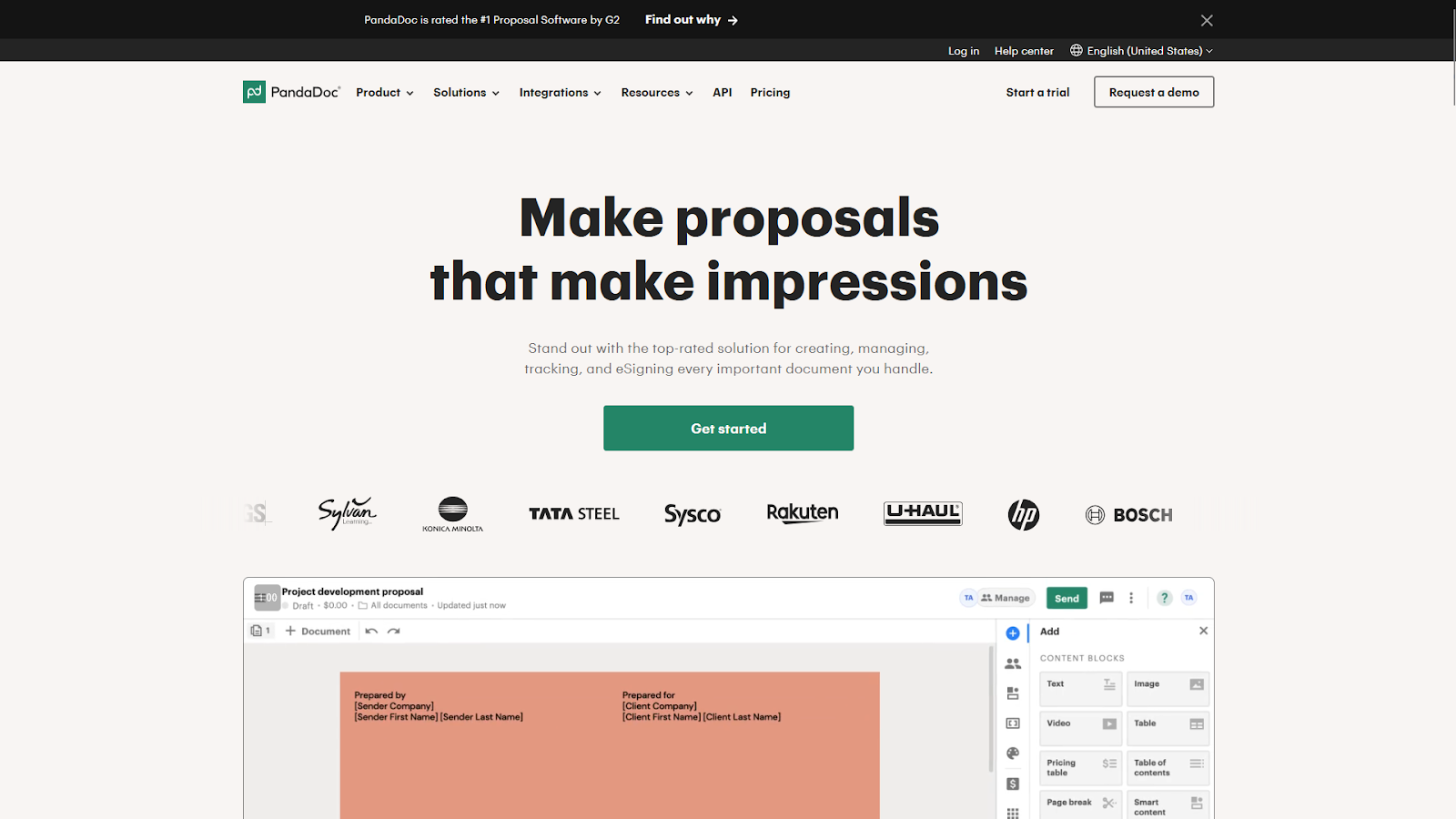Click the TA avatar next to help icon
The height and width of the screenshot is (819, 1456).
click(x=1188, y=598)
